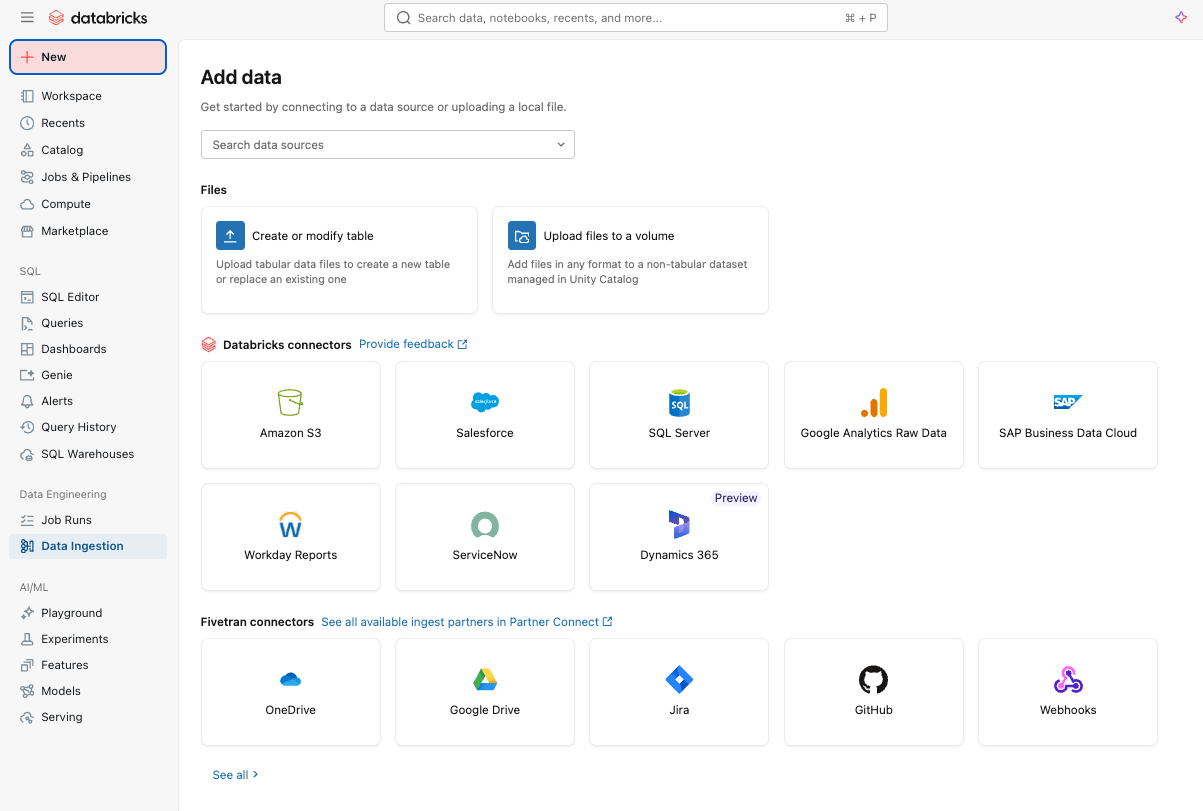Go to Job Runs in sidebar
This screenshot has width=1203, height=811.
click(66, 520)
